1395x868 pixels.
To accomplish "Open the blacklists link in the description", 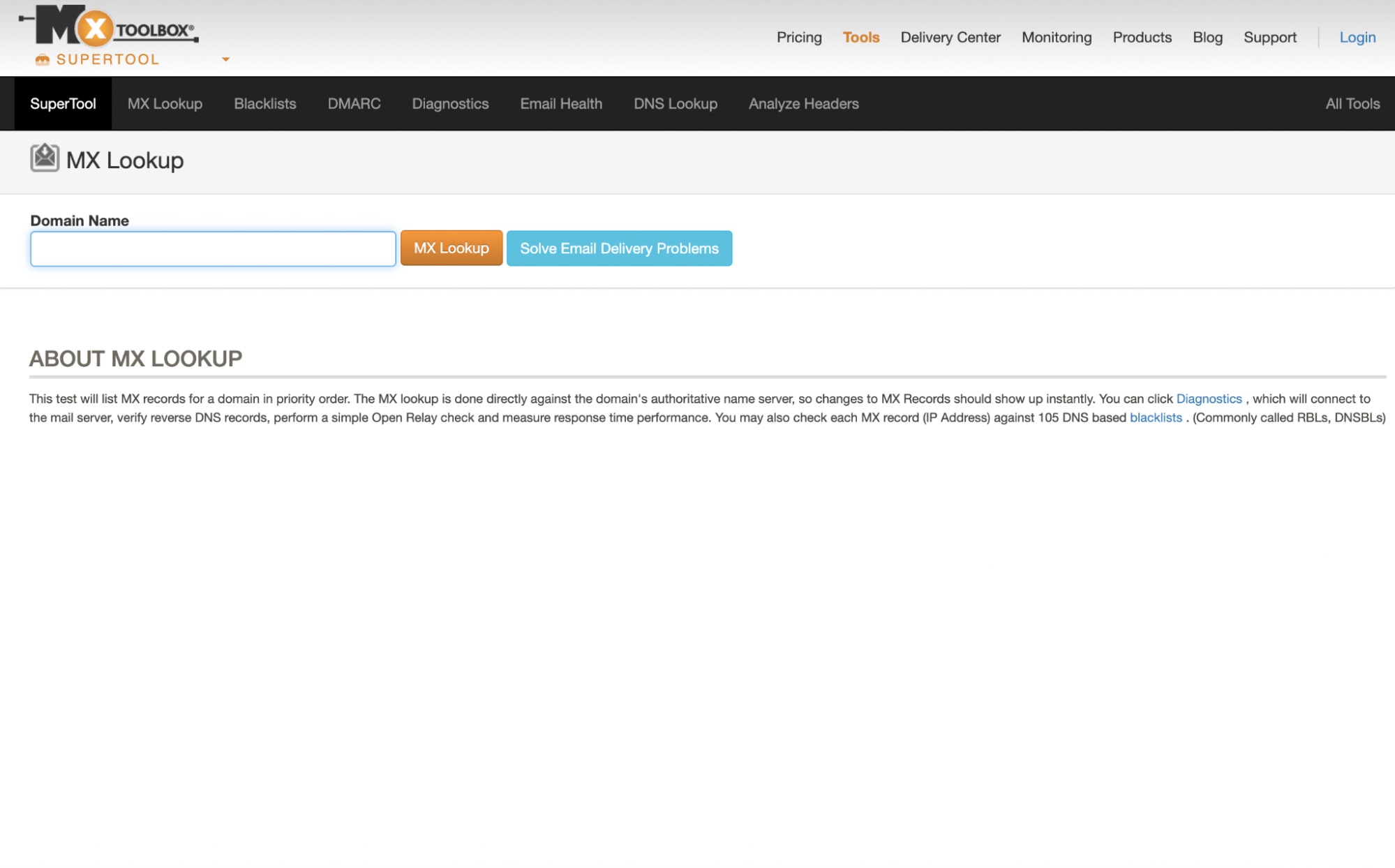I will pos(1156,417).
